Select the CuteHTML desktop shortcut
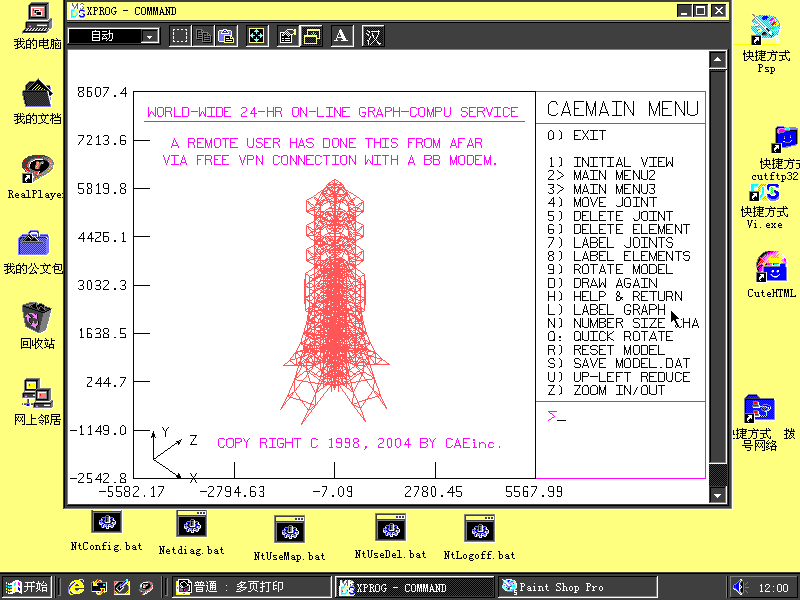800x600 pixels. coord(770,267)
